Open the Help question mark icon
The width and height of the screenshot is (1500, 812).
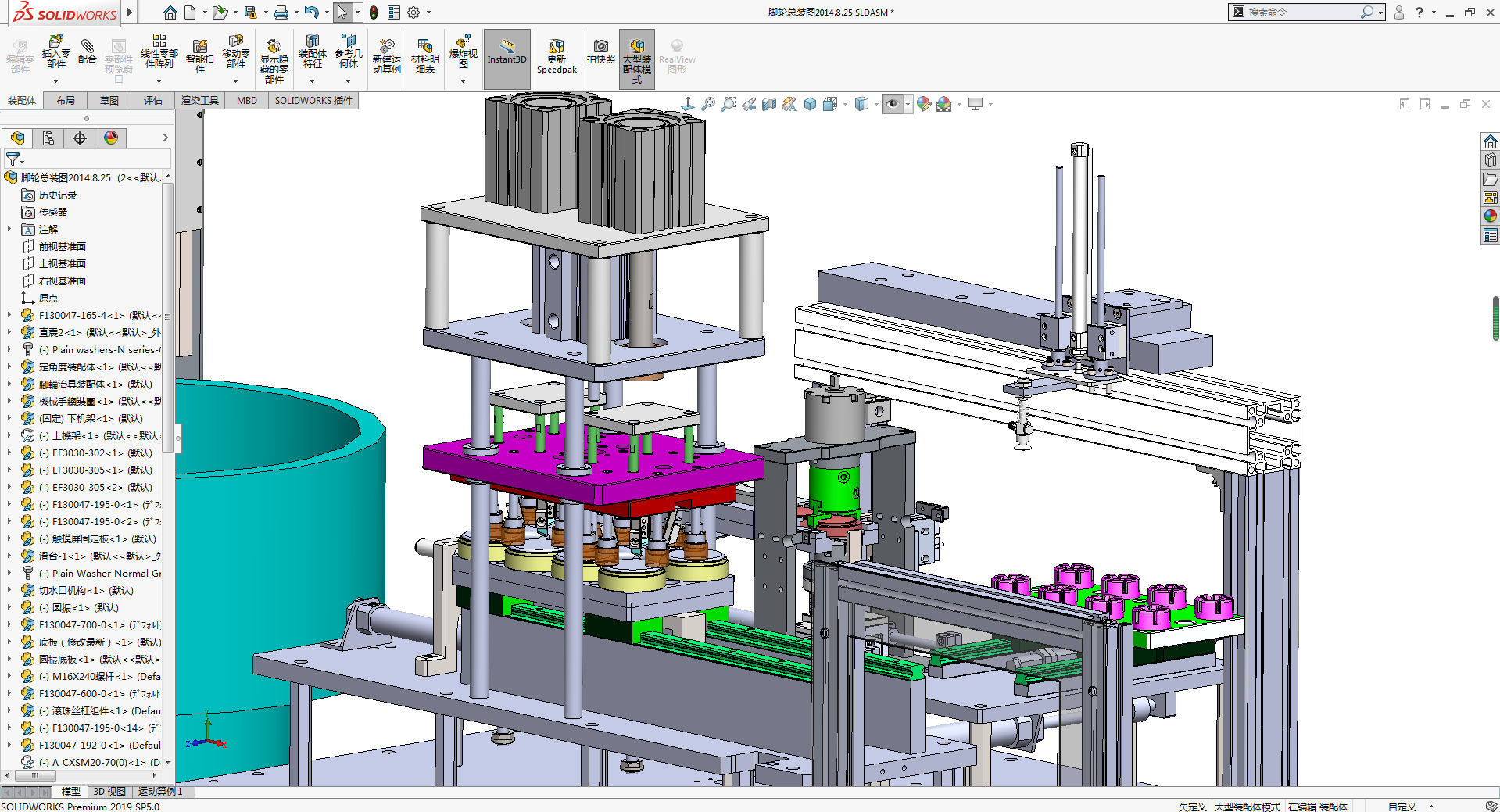[1419, 13]
